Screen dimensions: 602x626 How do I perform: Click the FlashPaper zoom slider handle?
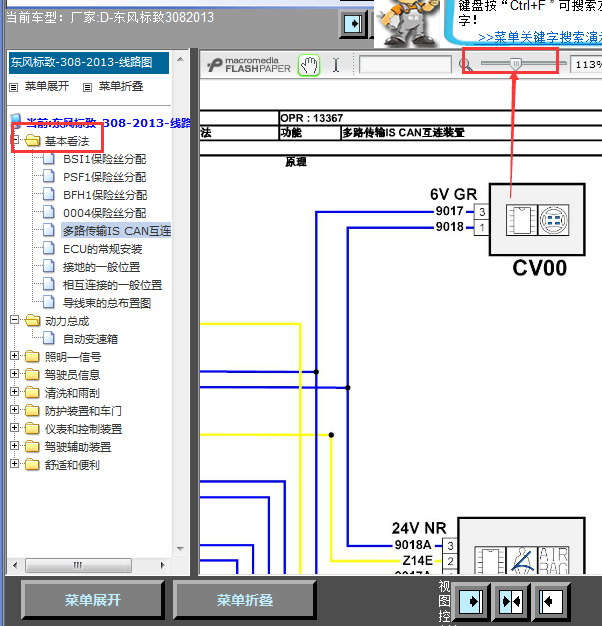(x=516, y=64)
